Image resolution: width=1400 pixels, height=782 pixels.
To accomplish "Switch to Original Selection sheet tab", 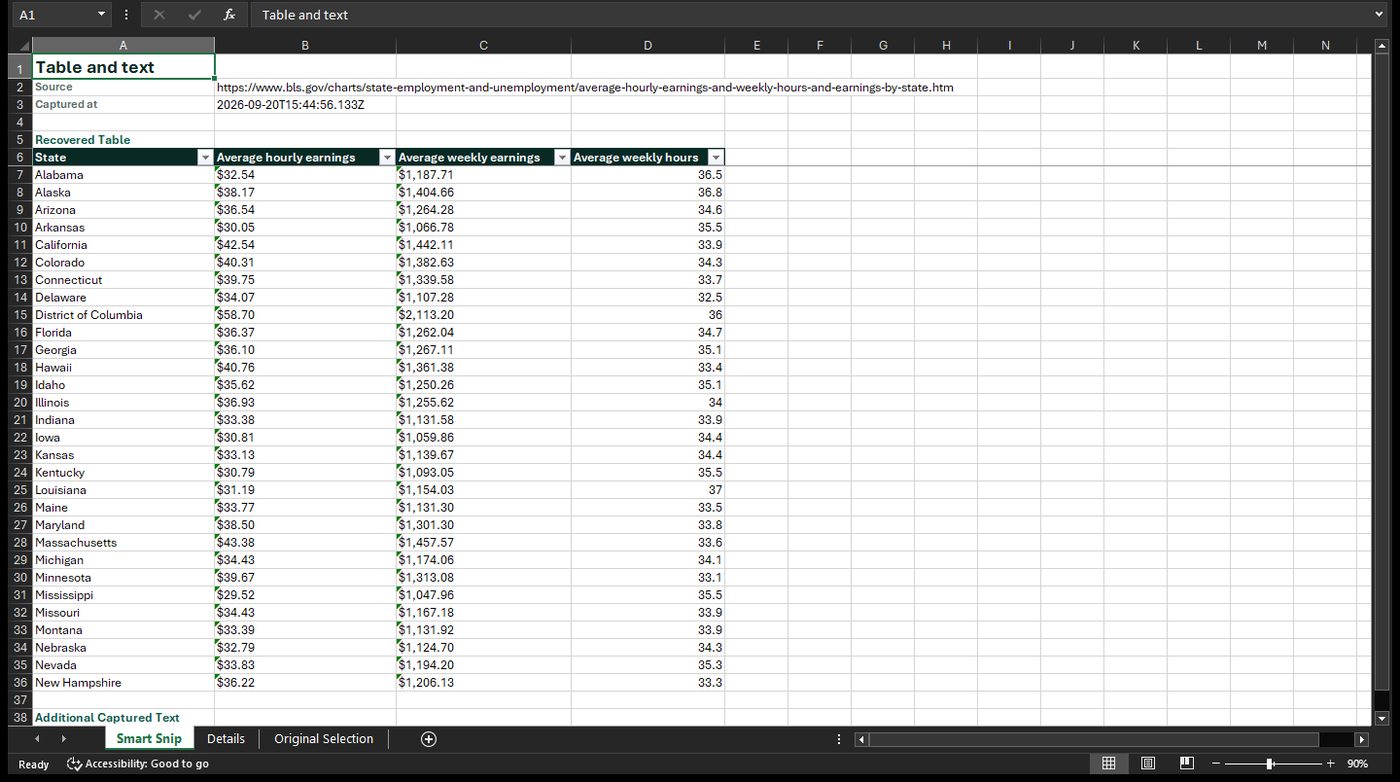I will click(324, 739).
